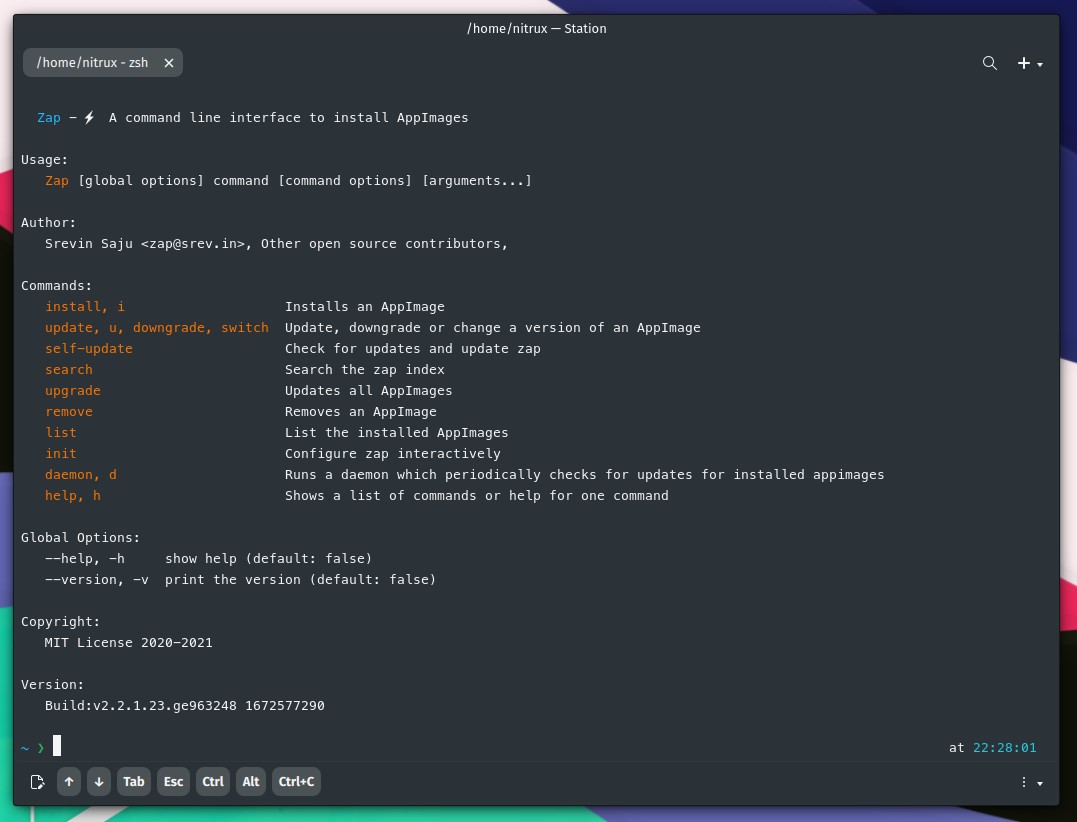Click the 'Version:' section heading

click(x=52, y=685)
